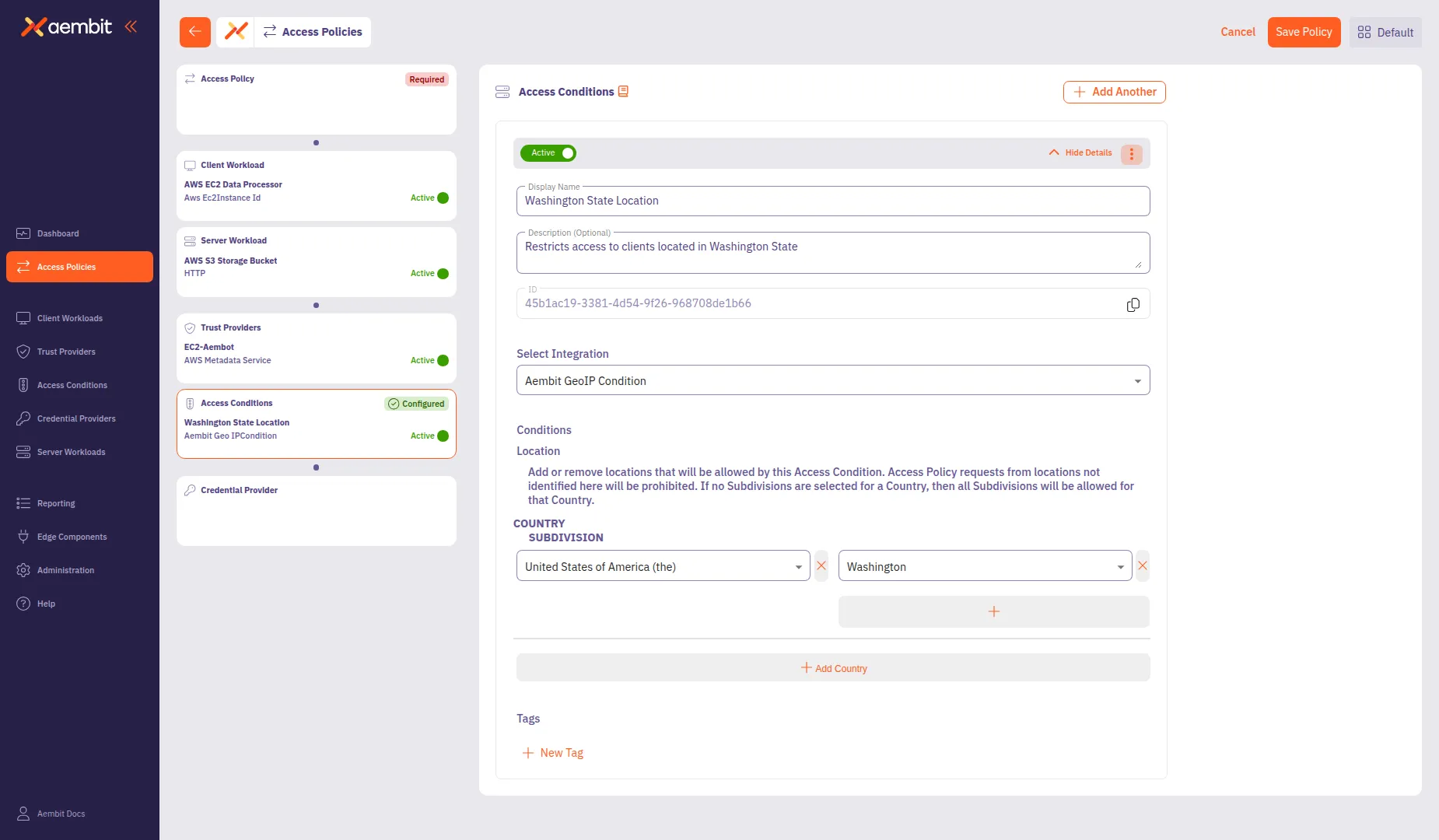Click the Display Name input field
Screen dimensions: 1439x840
832,201
